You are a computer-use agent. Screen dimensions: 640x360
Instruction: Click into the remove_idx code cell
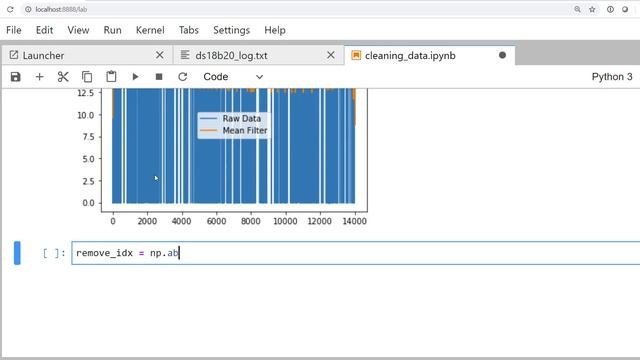pos(356,253)
